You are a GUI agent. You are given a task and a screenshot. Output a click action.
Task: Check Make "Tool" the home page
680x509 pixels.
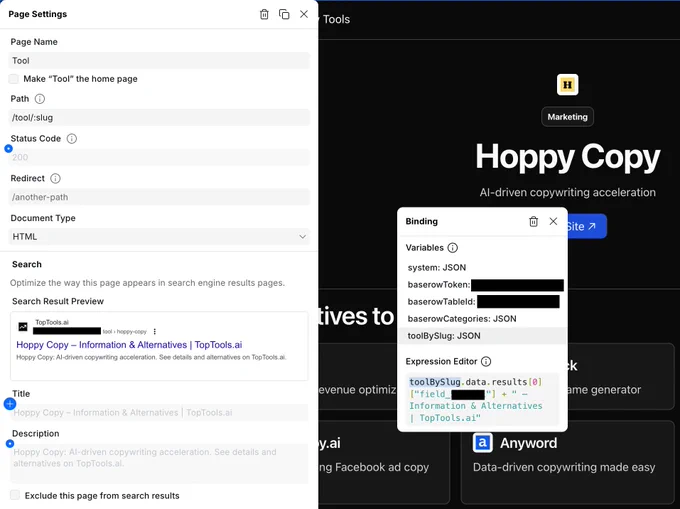click(x=14, y=79)
